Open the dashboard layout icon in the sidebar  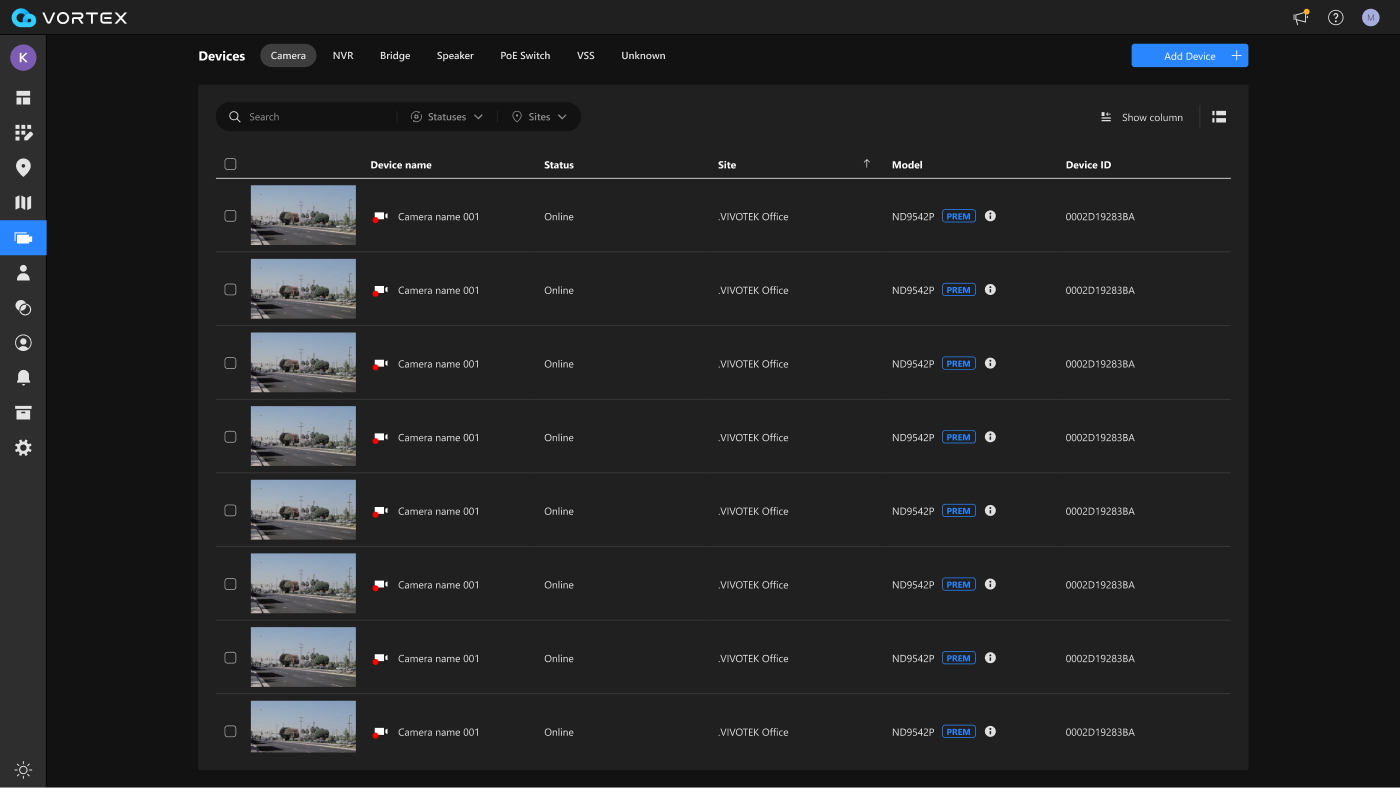(x=23, y=98)
